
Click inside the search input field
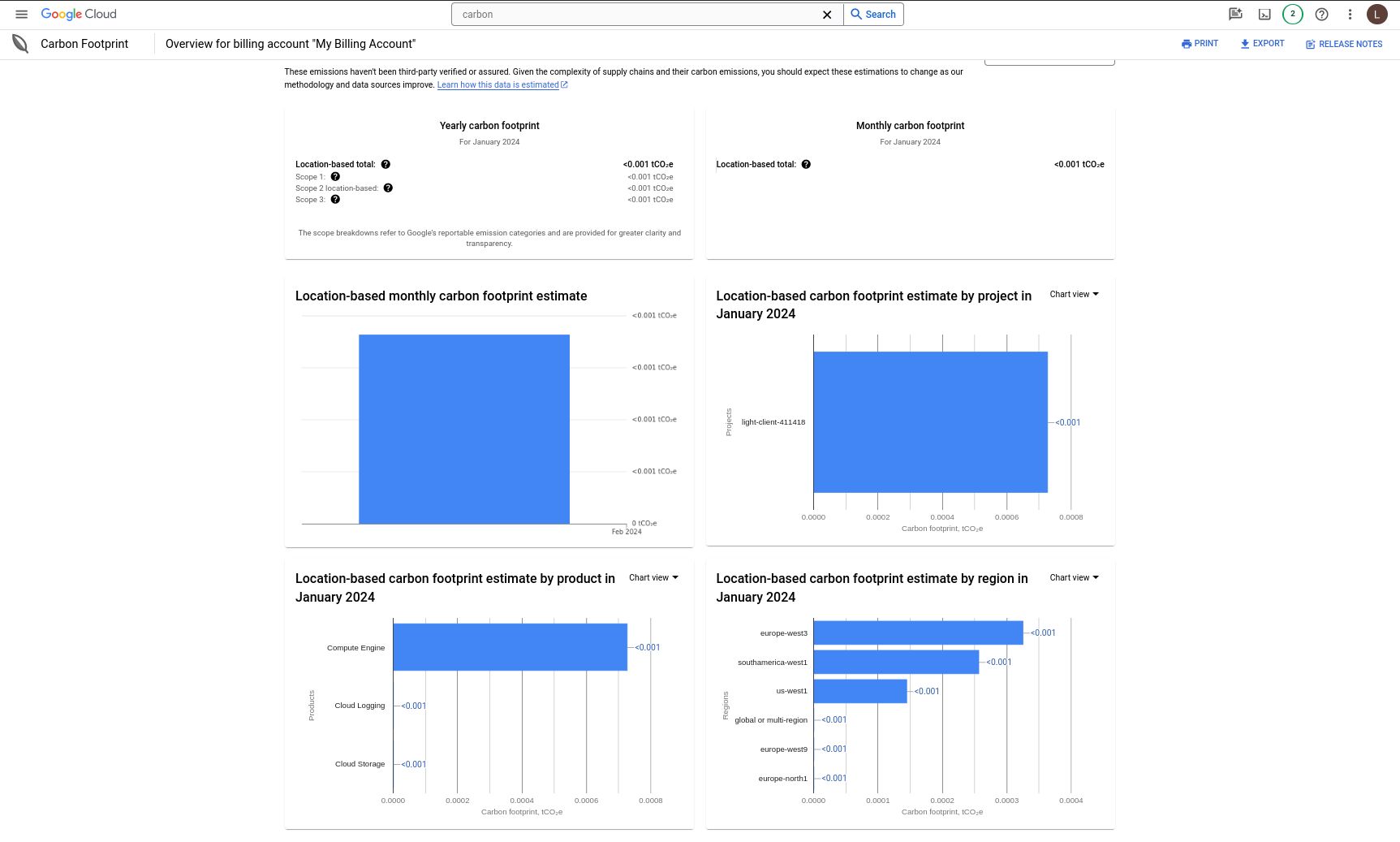tap(641, 14)
